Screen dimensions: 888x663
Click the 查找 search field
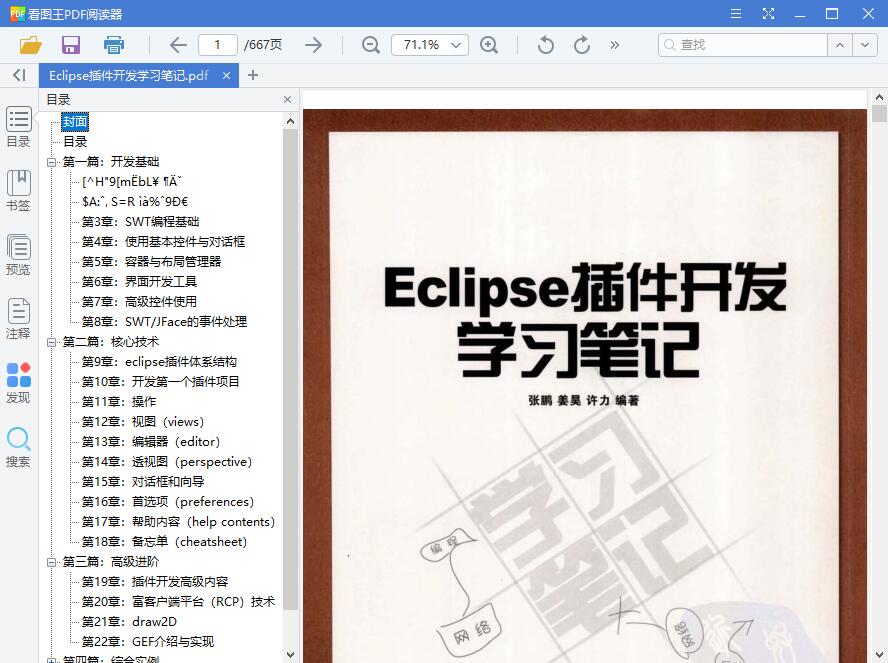click(742, 45)
